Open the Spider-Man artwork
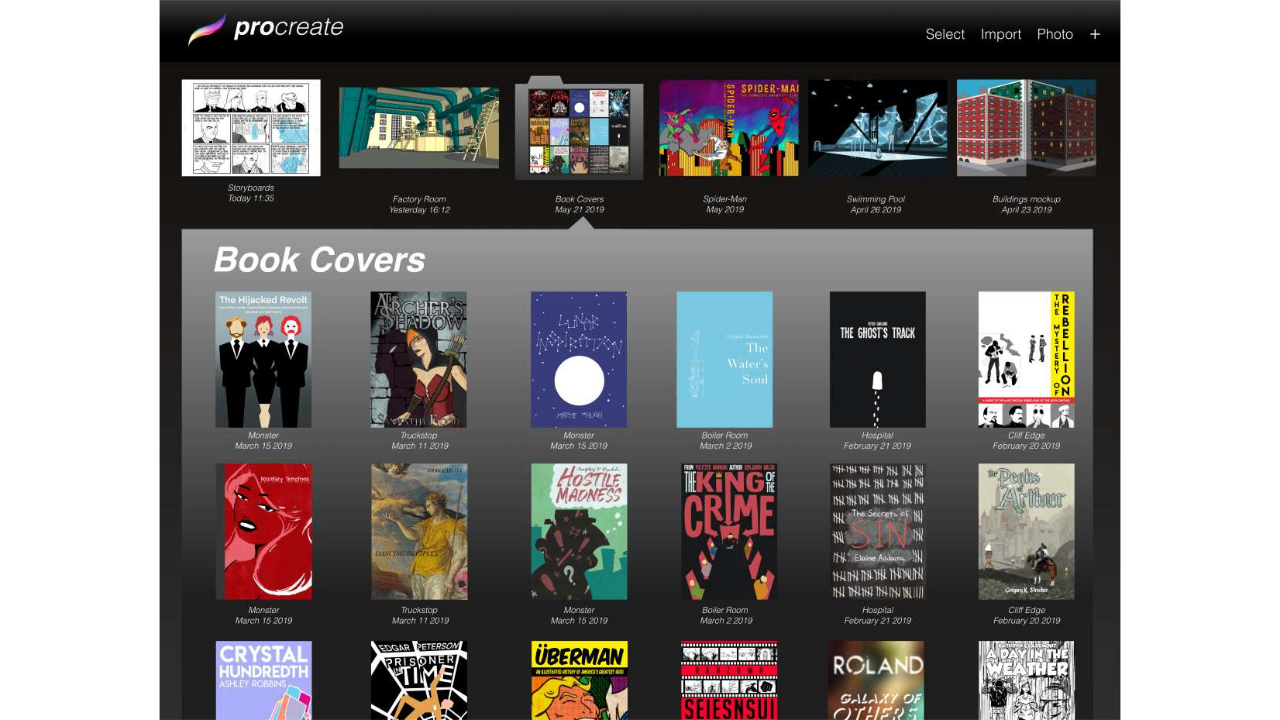 727,127
